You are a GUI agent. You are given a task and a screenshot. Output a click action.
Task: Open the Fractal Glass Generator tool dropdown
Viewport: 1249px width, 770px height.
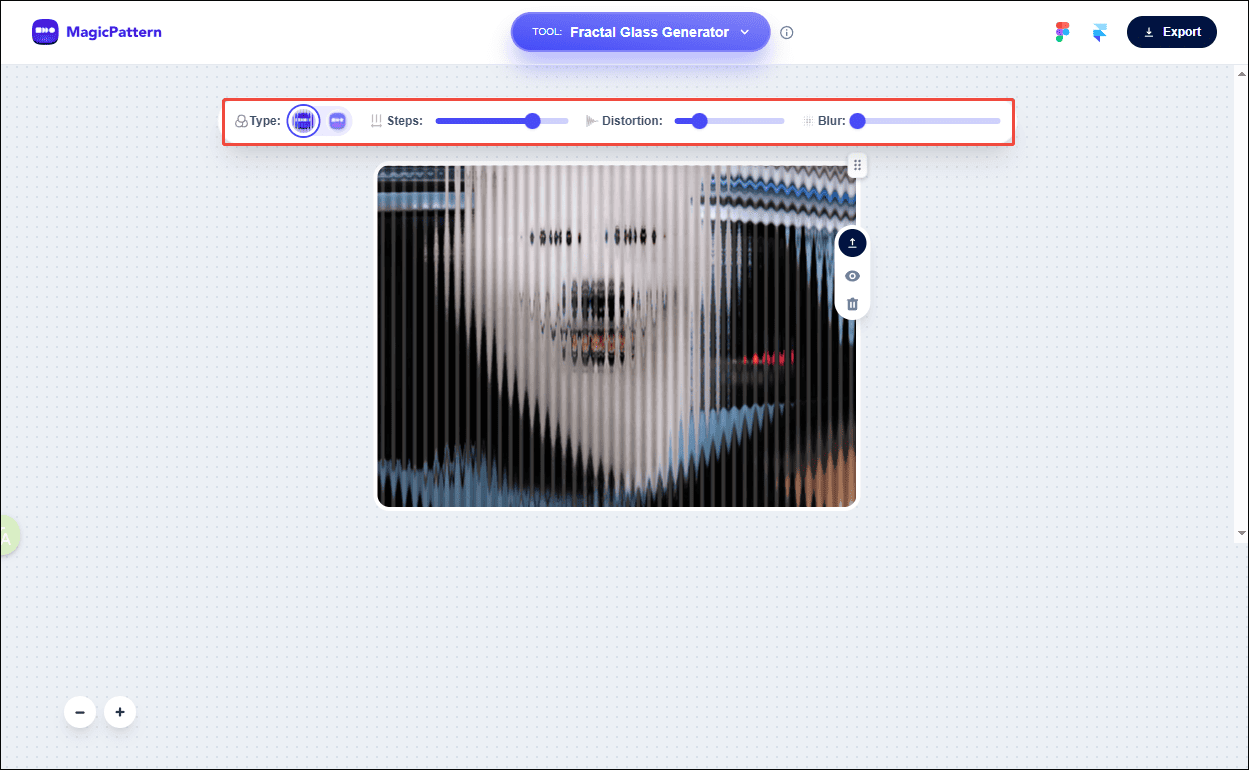[x=640, y=31]
